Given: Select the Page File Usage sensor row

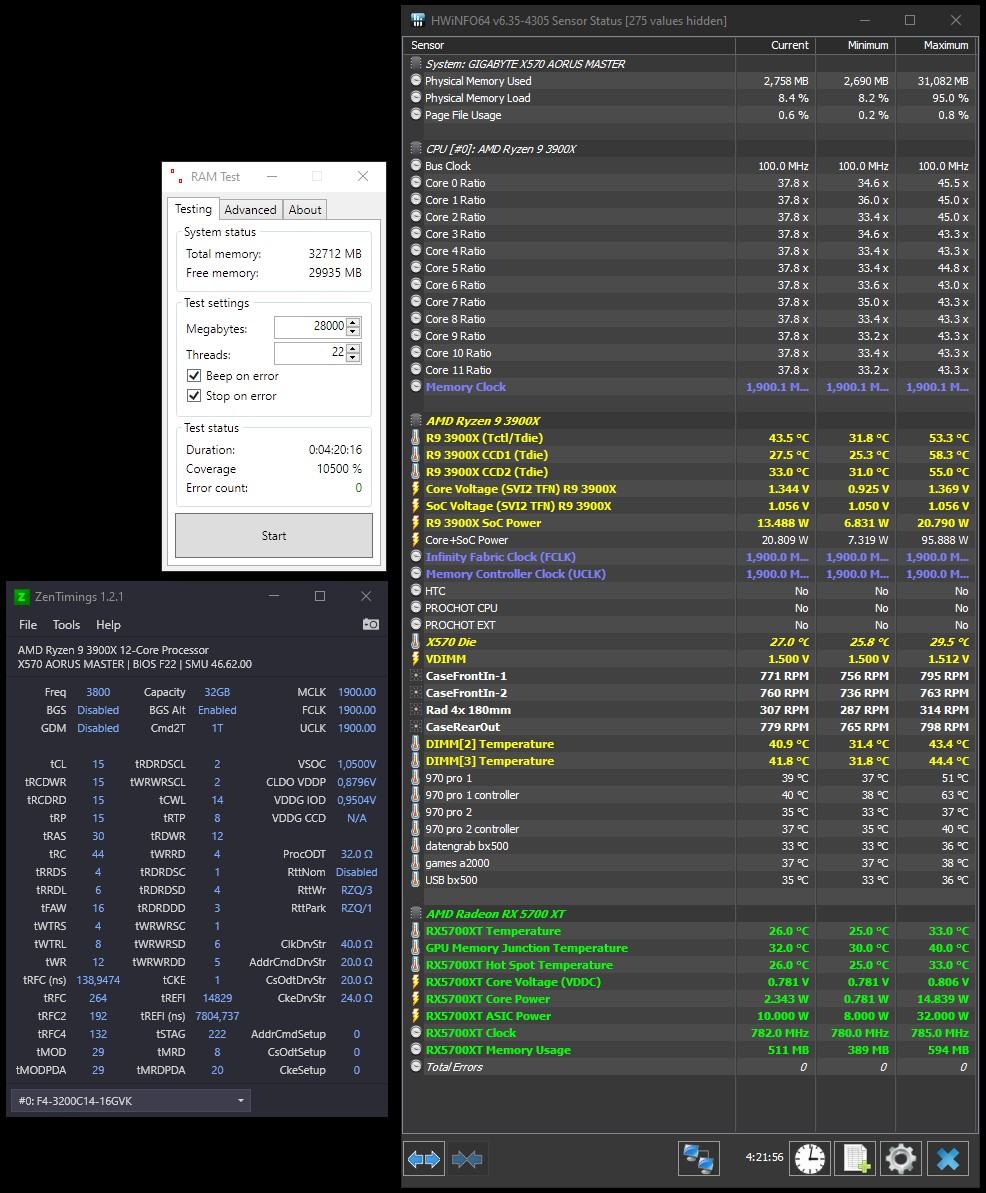Looking at the screenshot, I should [x=689, y=115].
